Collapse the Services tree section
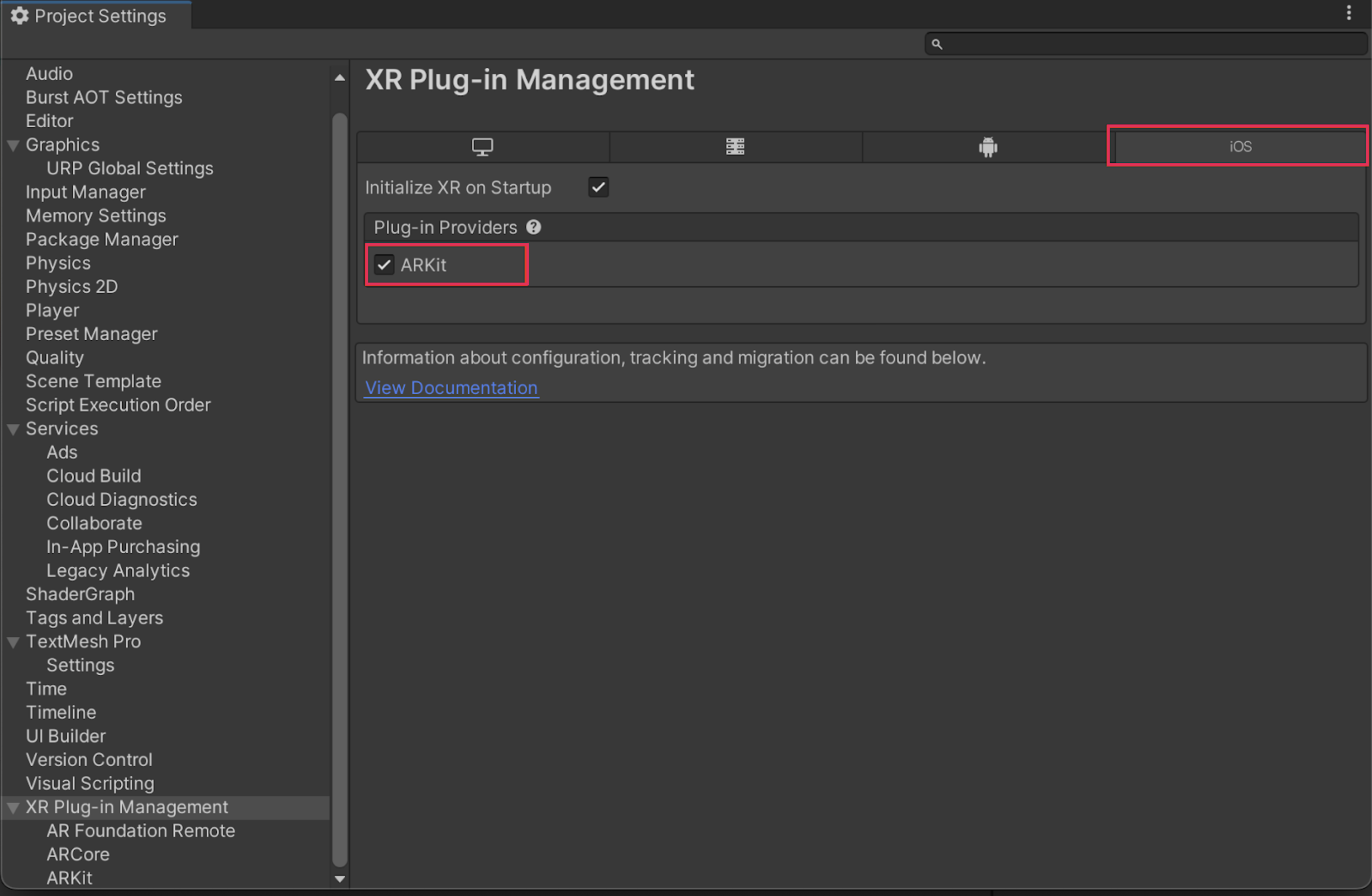Screen dimensions: 1372x896 (x=13, y=429)
